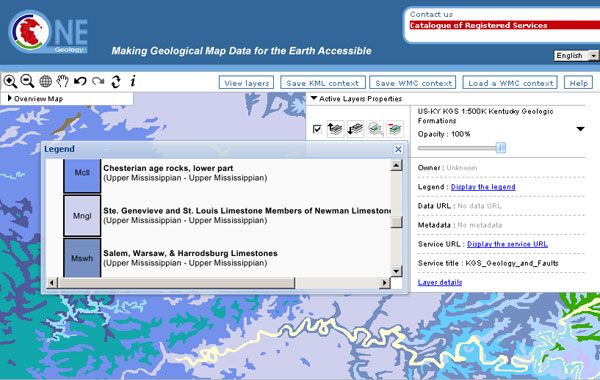Select the zoom in magnifier tool
This screenshot has height=380, width=600.
[10, 82]
